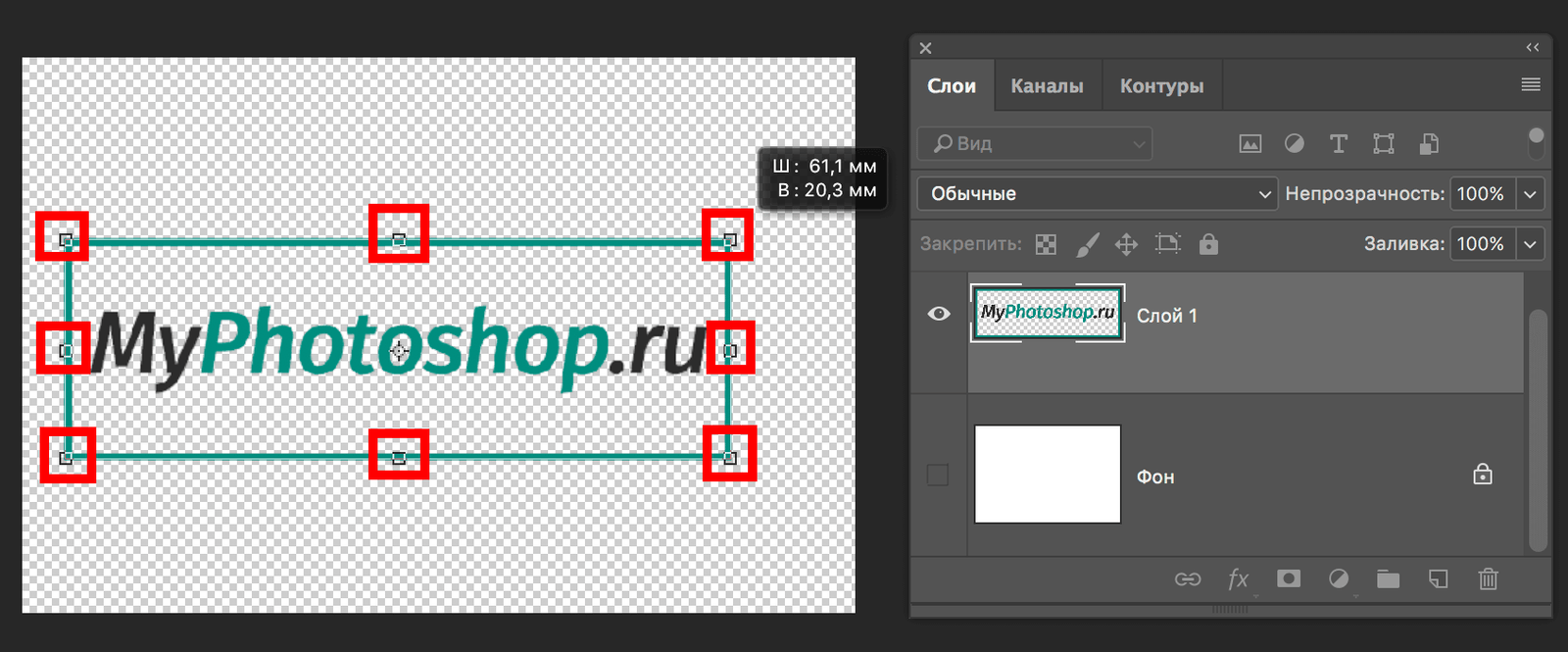Show the Фон layer visibility box

(938, 476)
